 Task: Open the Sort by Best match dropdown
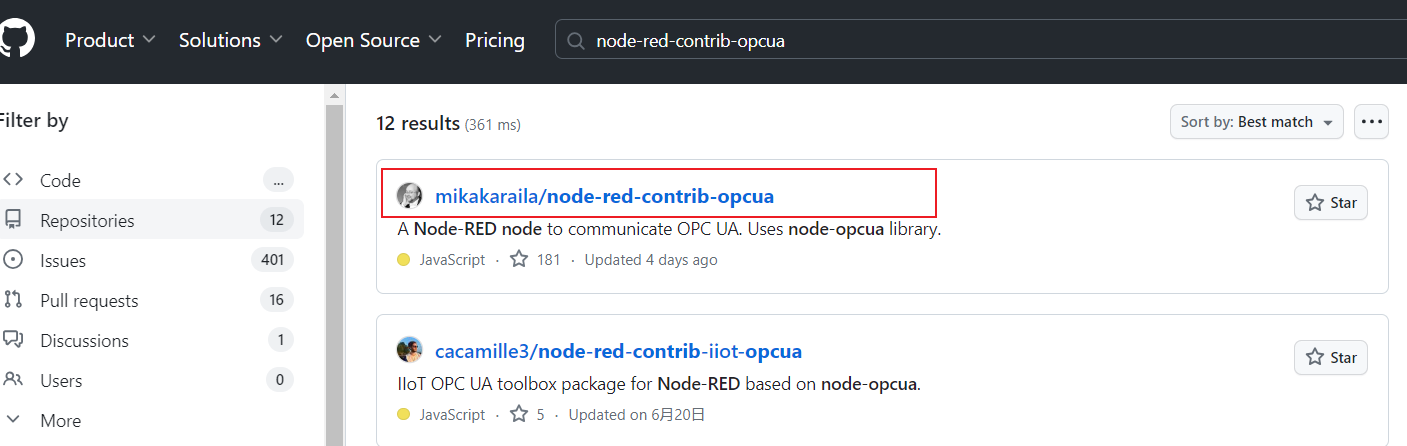tap(1257, 122)
